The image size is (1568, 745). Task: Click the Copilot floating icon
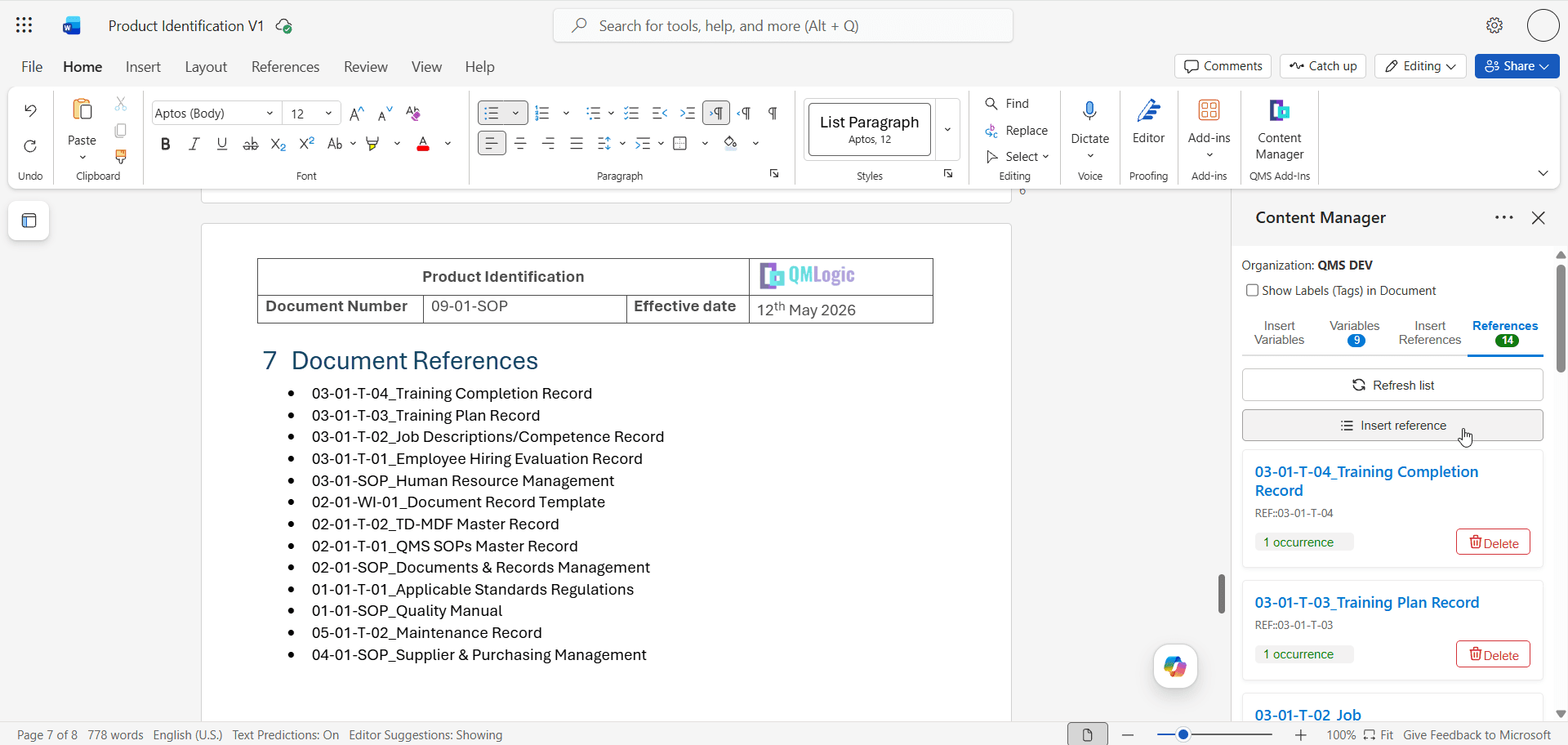pyautogui.click(x=1175, y=667)
